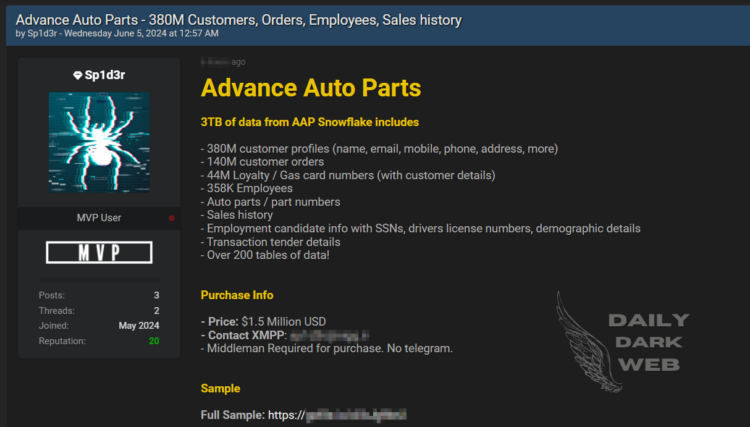This screenshot has height=427, width=750.
Task: Click the red offline status dot
Action: tap(171, 218)
